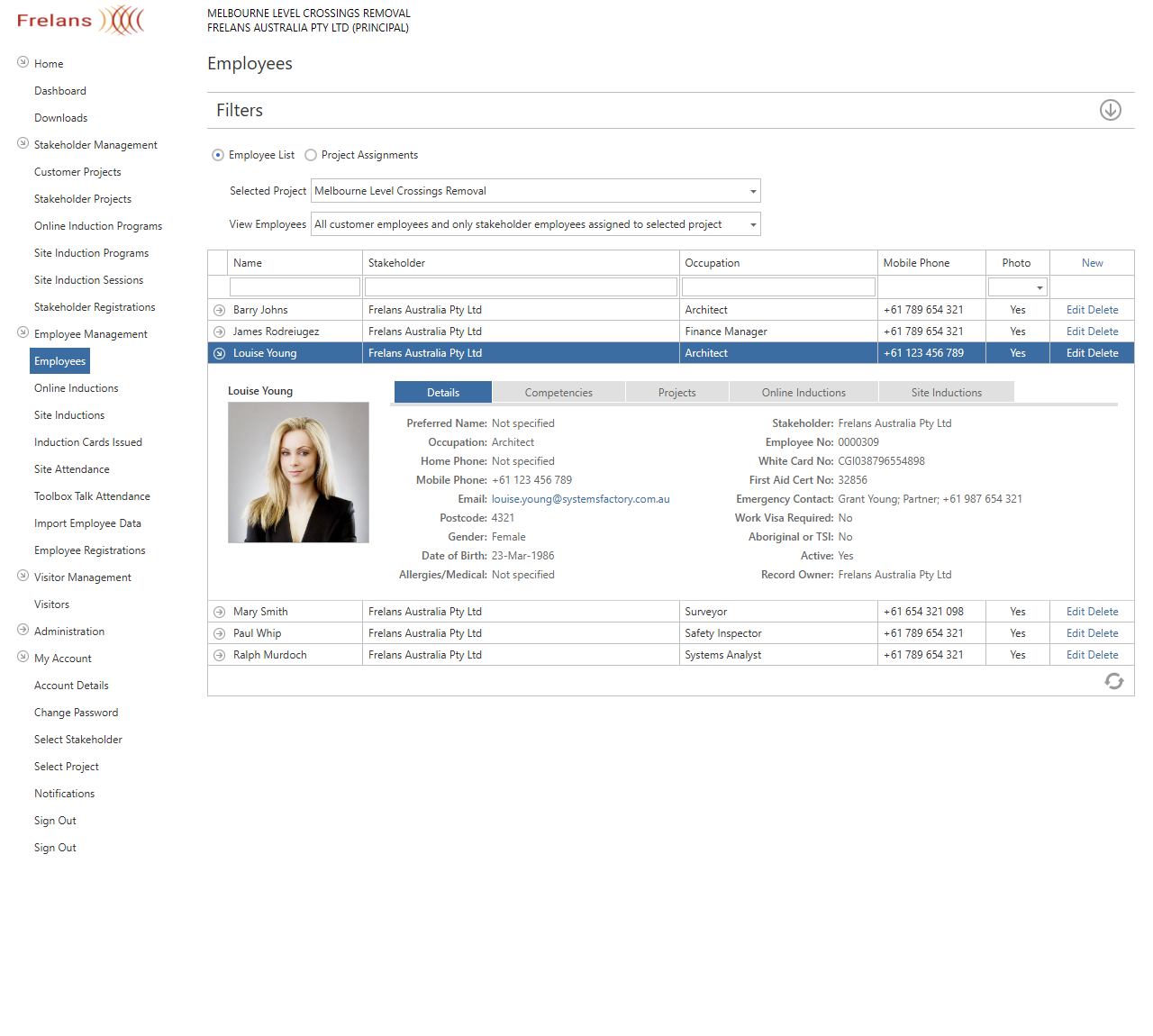This screenshot has height=1036, width=1153.
Task: Expand James Rodreiugez row arrow icon
Action: pos(219,332)
